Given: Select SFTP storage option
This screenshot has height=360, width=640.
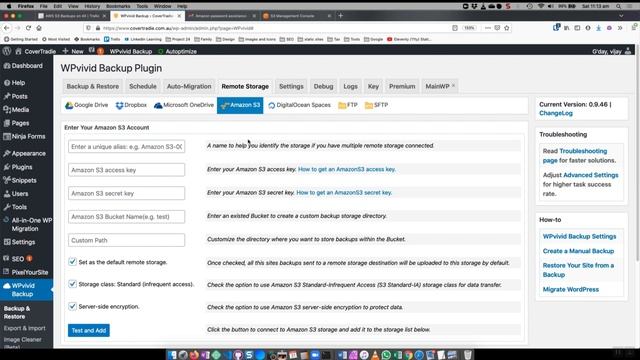Looking at the screenshot, I should pos(376,105).
